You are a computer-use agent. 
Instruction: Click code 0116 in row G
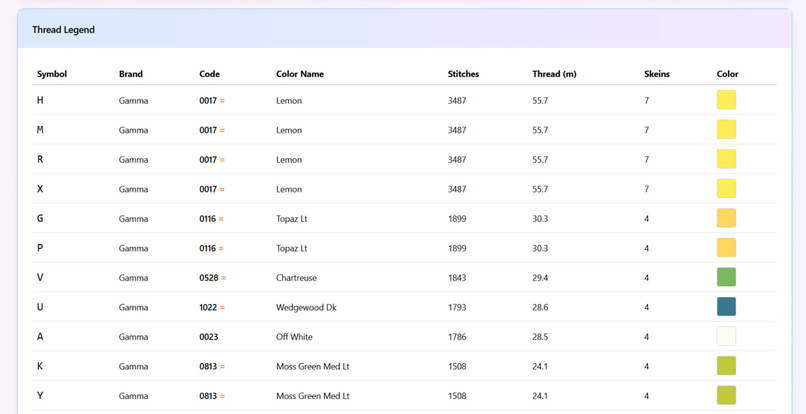click(x=208, y=219)
